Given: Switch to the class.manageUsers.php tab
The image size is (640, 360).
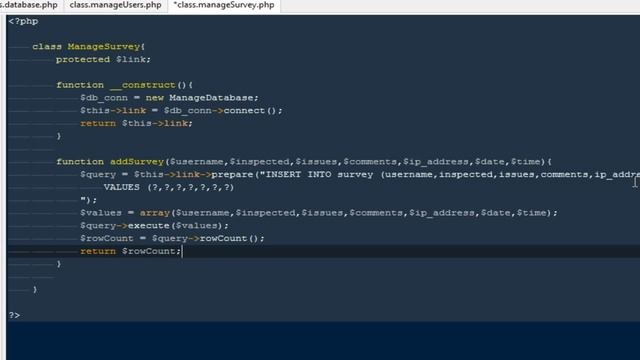Looking at the screenshot, I should coord(116,5).
